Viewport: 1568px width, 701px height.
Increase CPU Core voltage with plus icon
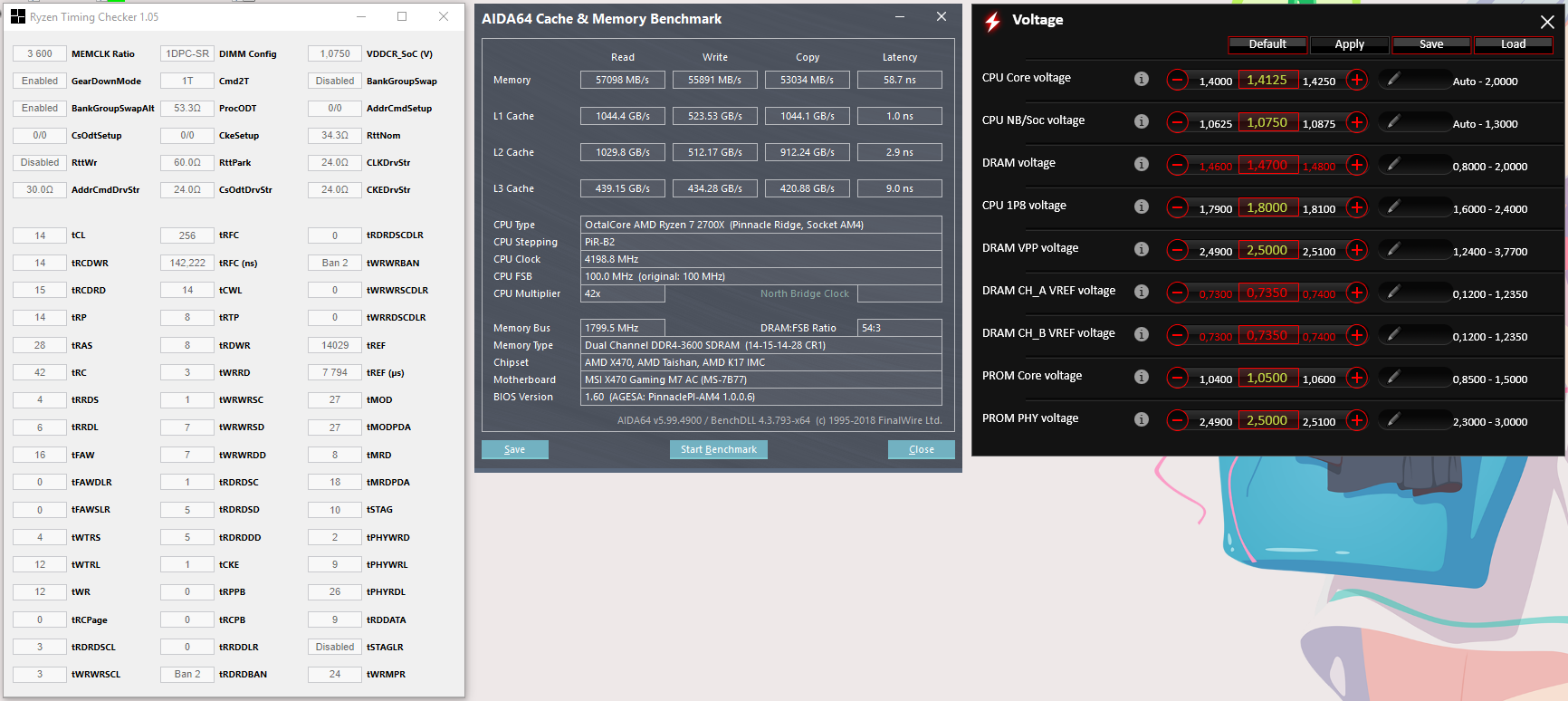pos(1357,81)
